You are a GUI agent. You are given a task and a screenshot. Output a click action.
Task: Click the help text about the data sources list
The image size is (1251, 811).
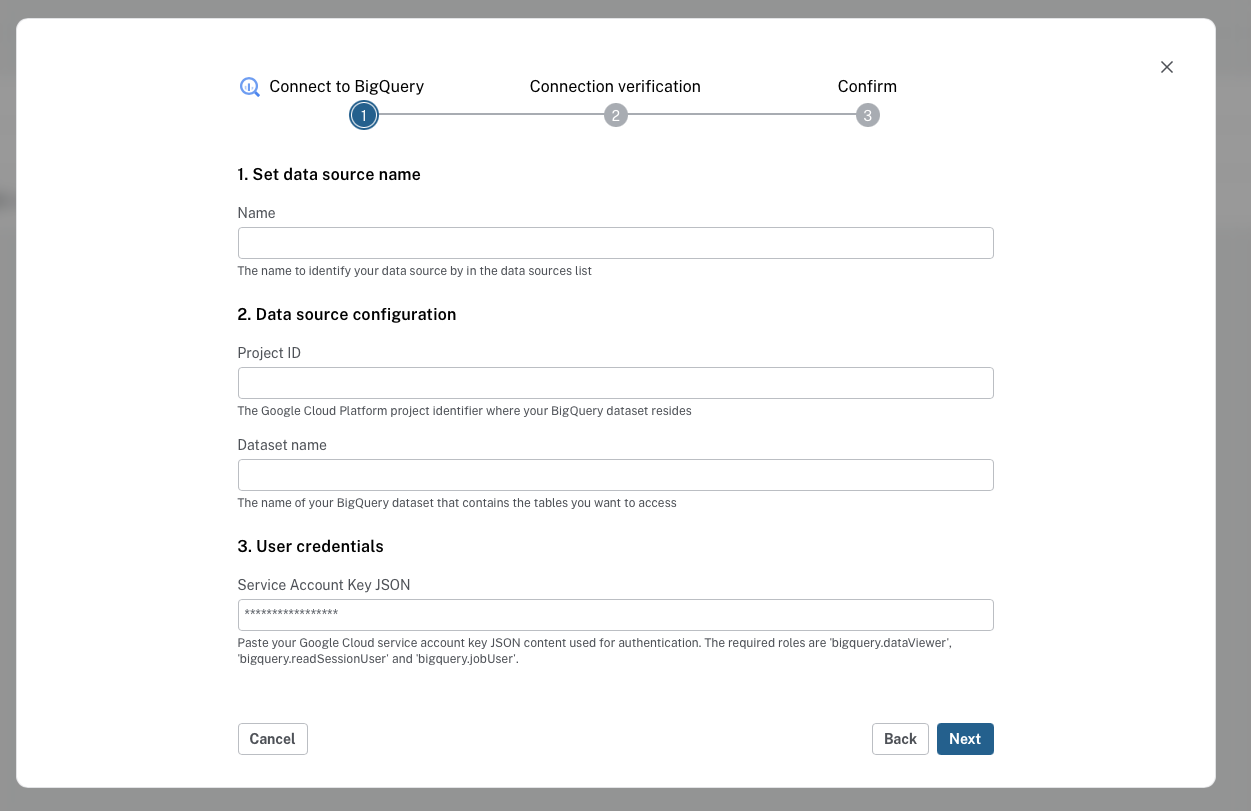point(415,271)
